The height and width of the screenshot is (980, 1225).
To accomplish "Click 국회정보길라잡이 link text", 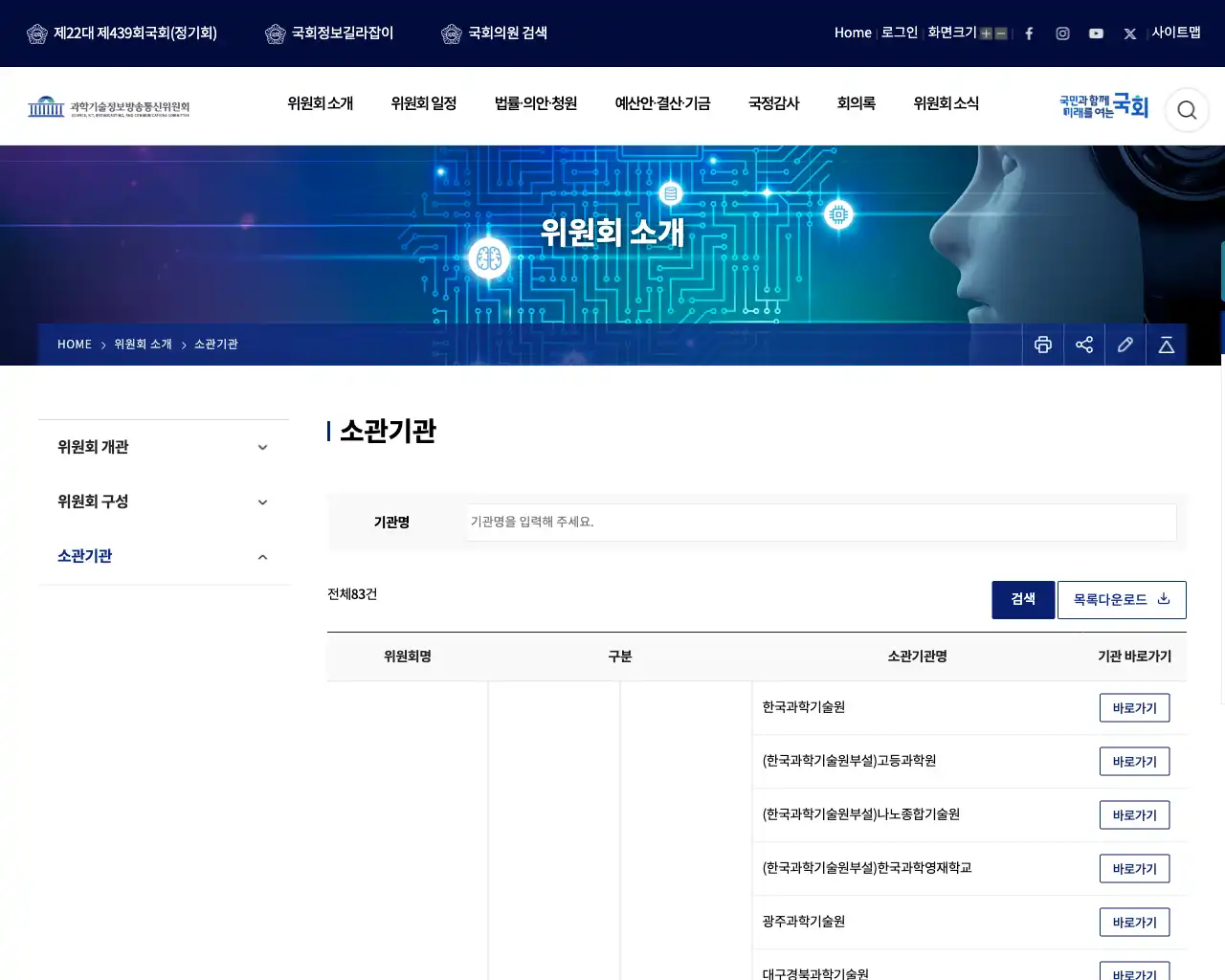I will [343, 33].
